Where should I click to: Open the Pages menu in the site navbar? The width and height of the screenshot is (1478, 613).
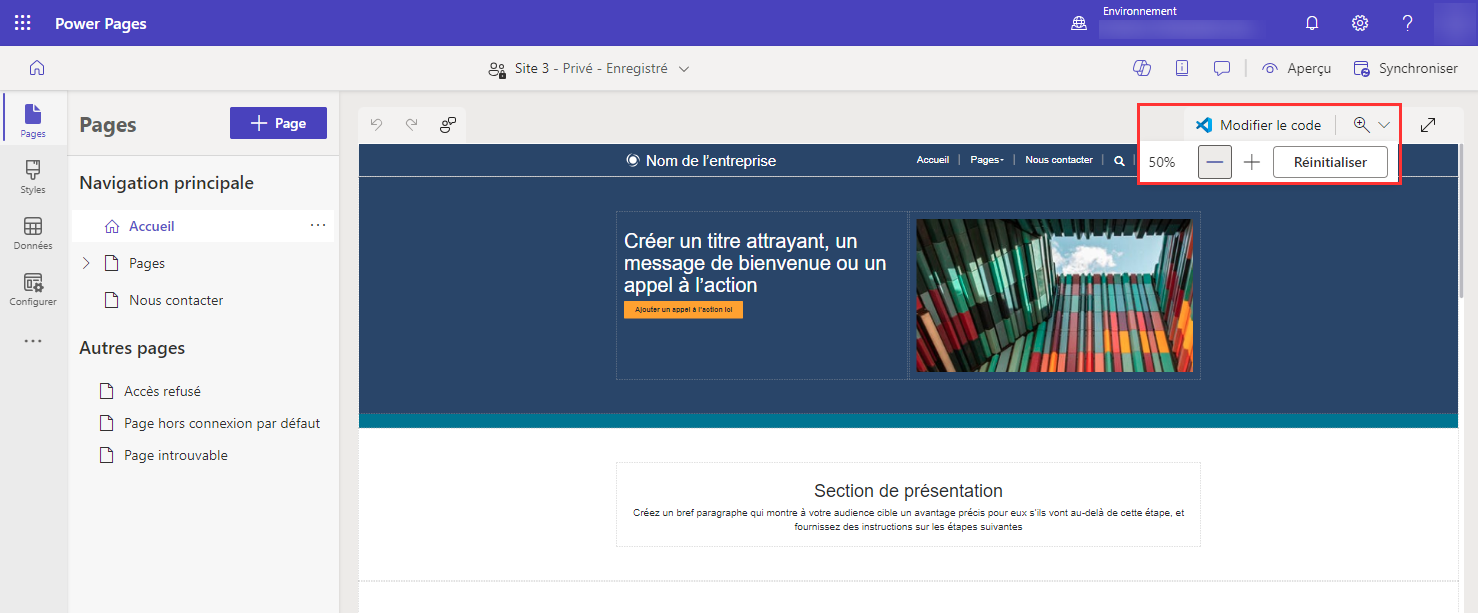click(x=986, y=159)
